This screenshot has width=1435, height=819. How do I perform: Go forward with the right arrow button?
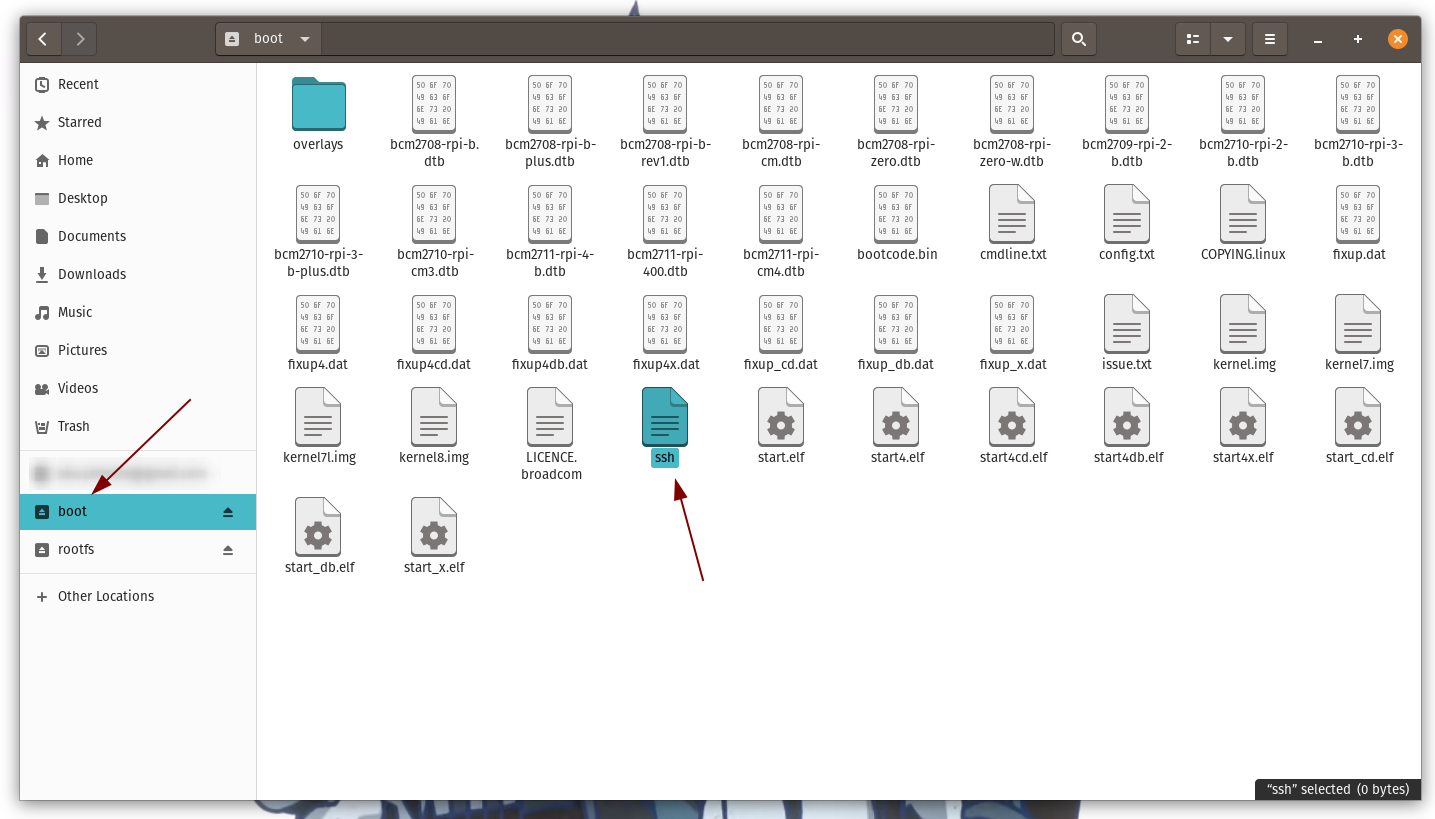(79, 39)
